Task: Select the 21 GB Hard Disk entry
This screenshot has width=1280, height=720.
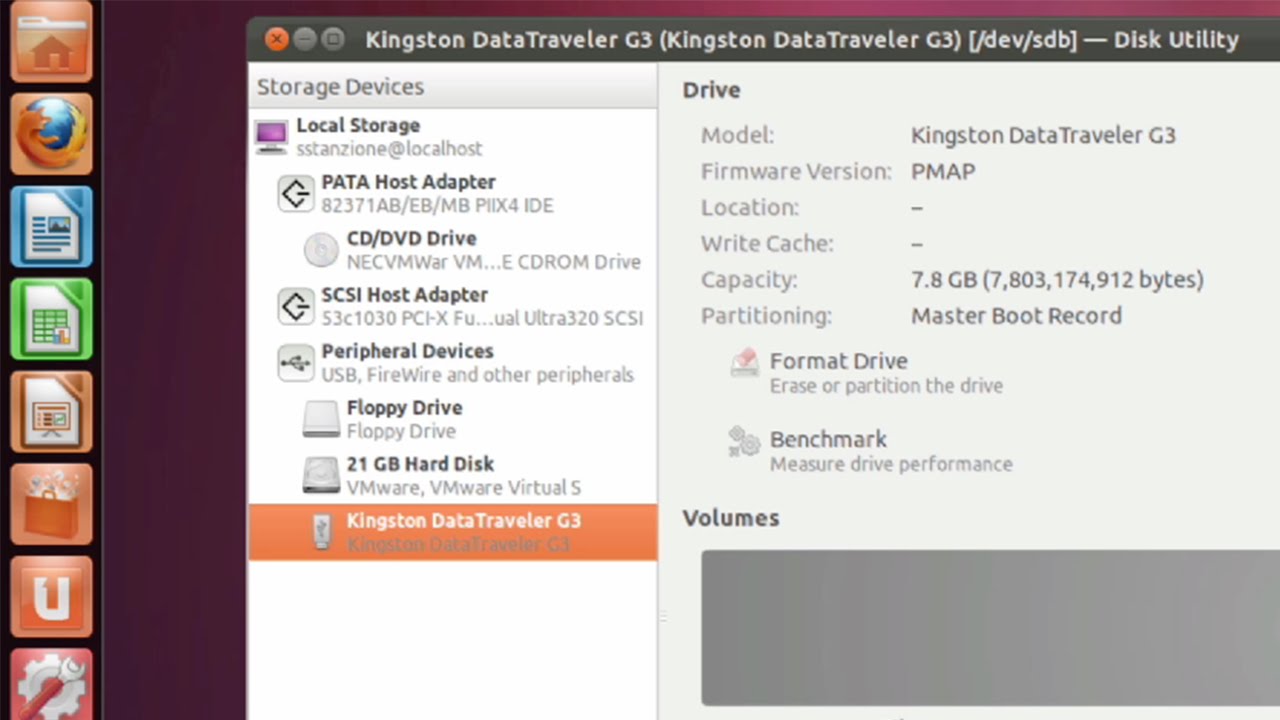Action: (453, 475)
